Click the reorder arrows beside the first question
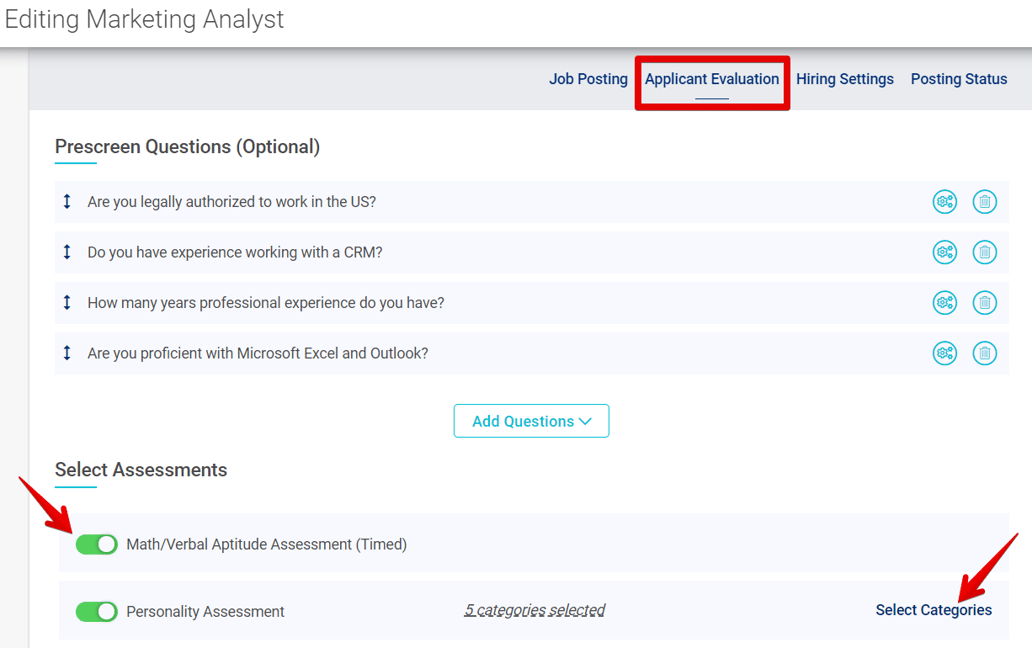1032x648 pixels. [67, 201]
